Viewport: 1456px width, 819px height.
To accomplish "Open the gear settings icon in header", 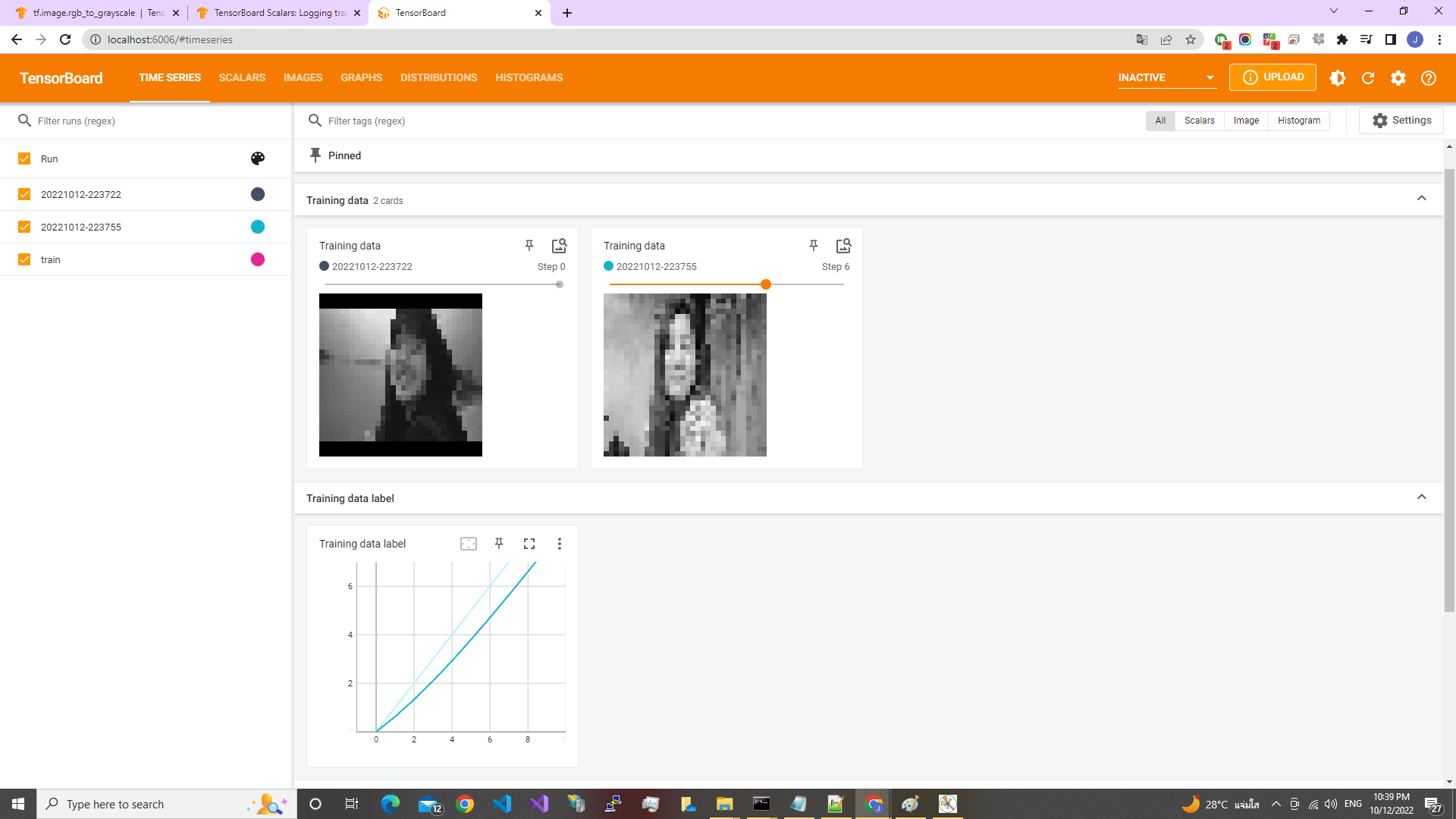I will pos(1398,78).
